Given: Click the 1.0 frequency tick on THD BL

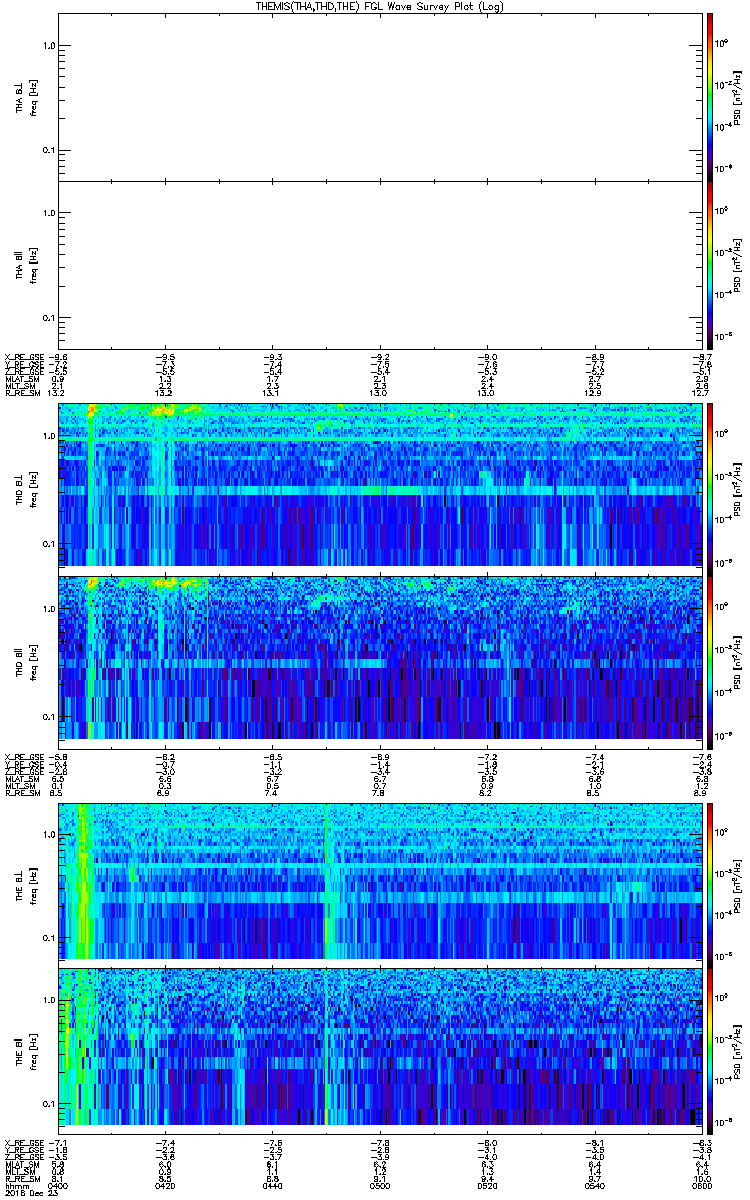Looking at the screenshot, I should [47, 436].
